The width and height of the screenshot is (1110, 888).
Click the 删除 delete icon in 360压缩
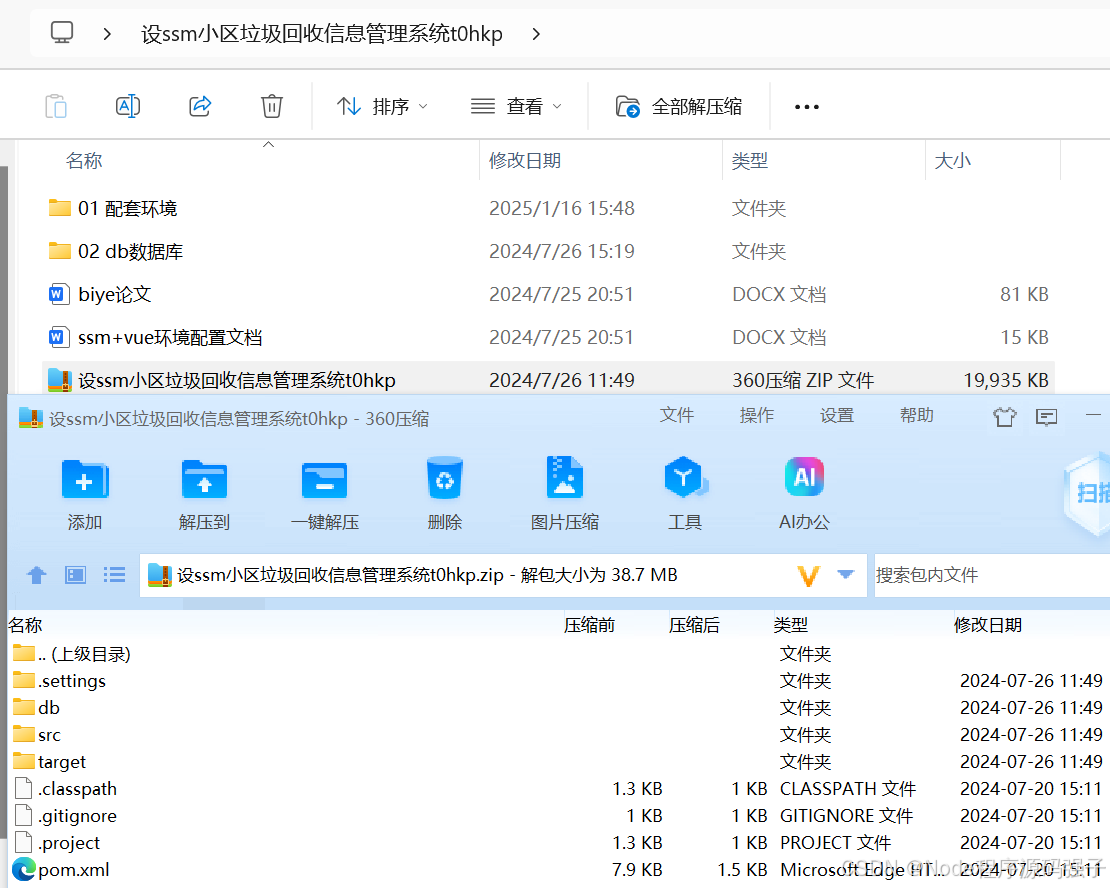(445, 494)
